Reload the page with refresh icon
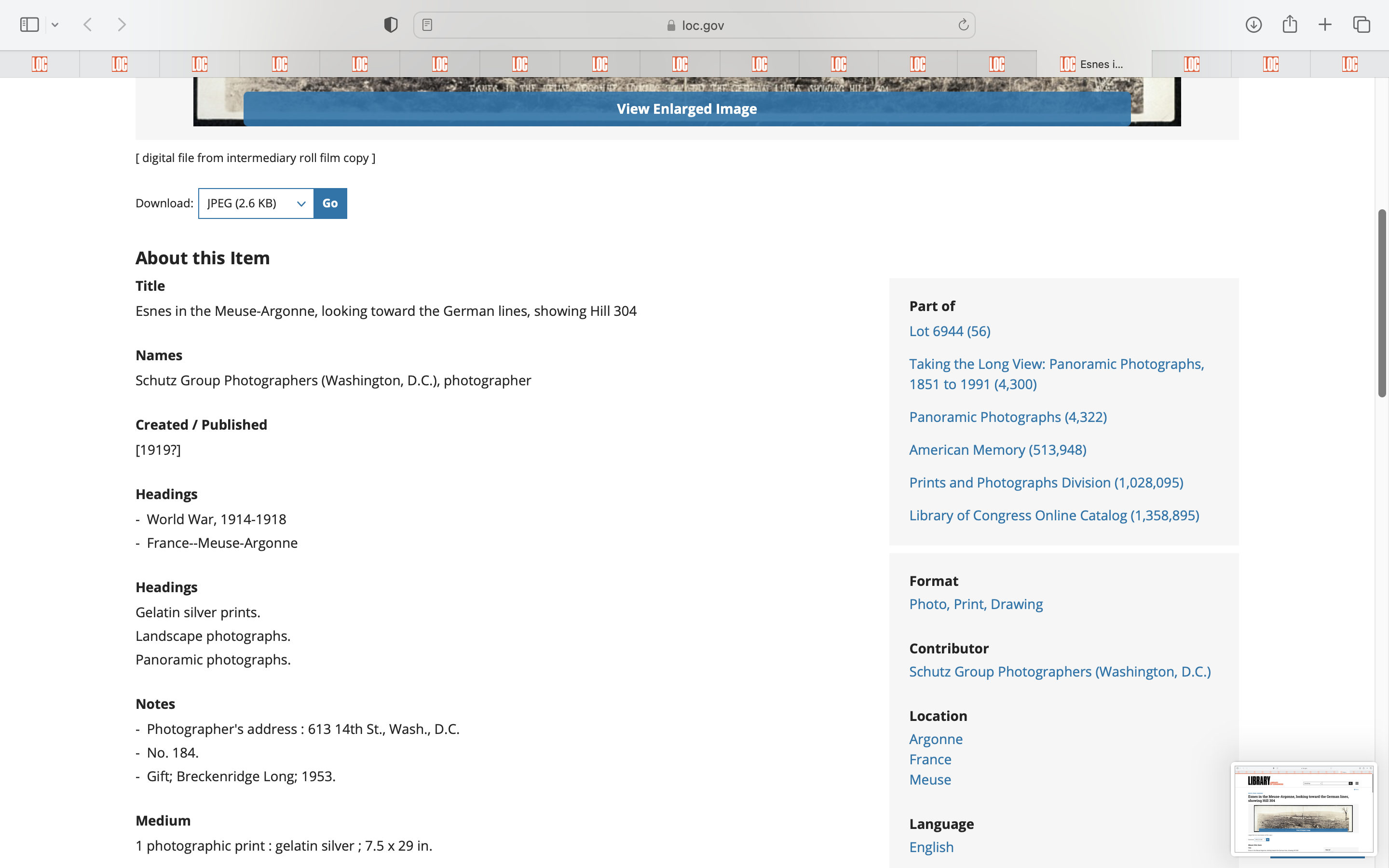This screenshot has width=1389, height=868. click(963, 25)
